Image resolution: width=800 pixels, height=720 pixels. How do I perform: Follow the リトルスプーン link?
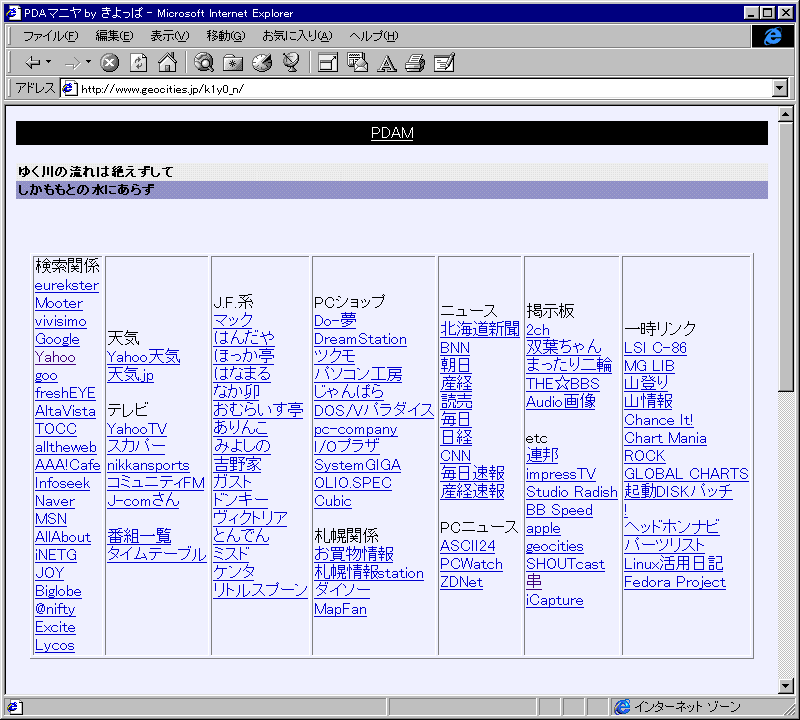(x=260, y=590)
